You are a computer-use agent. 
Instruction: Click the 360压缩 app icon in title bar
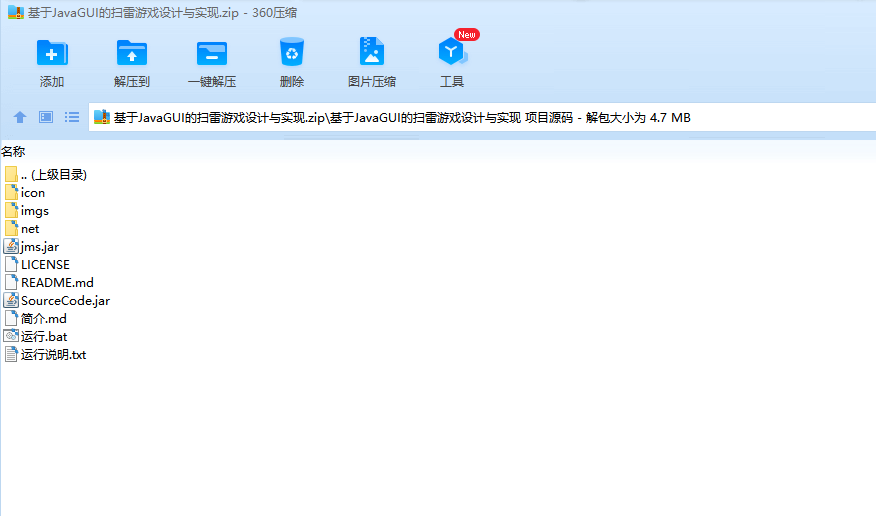(x=16, y=12)
